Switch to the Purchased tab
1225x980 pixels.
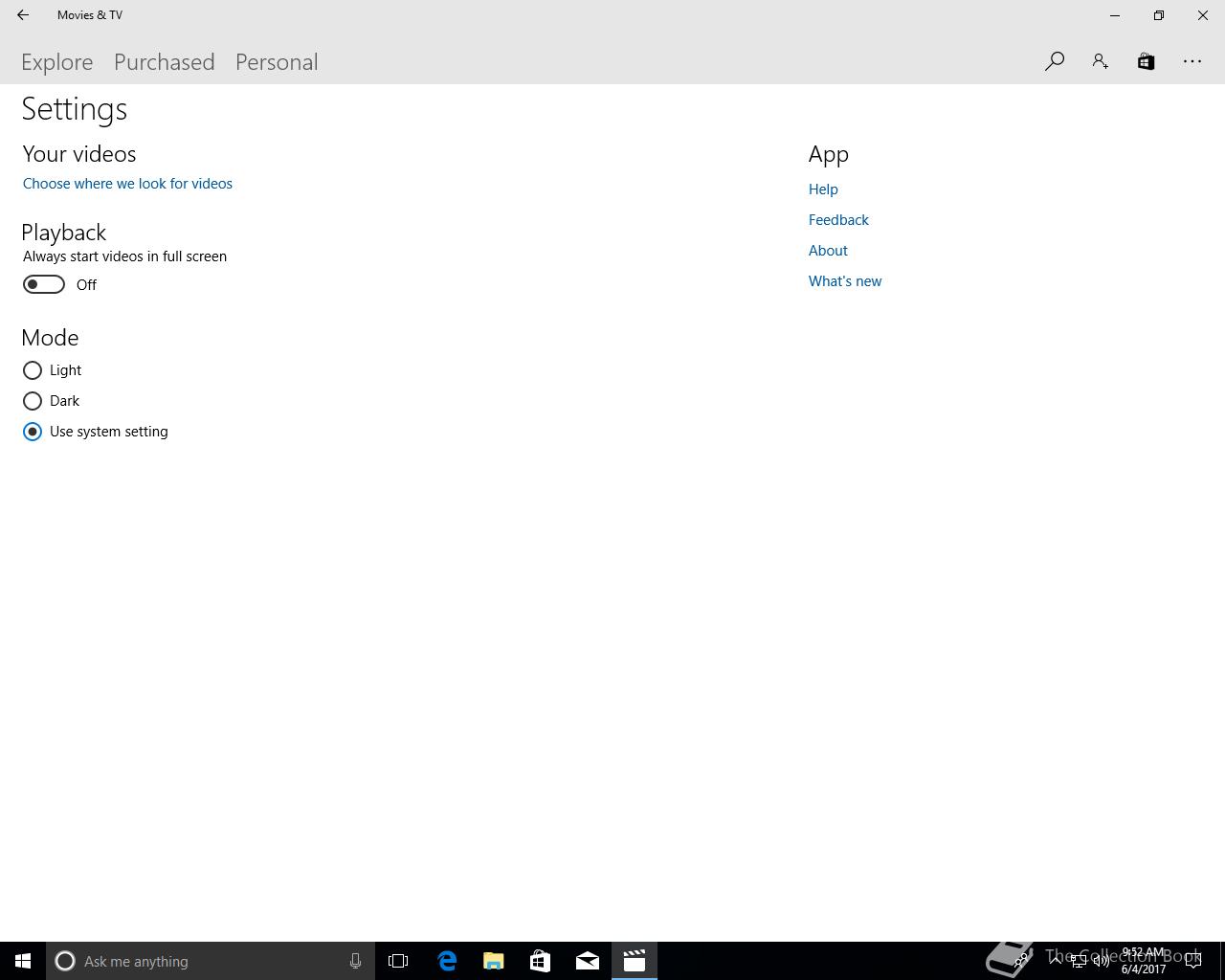(165, 62)
